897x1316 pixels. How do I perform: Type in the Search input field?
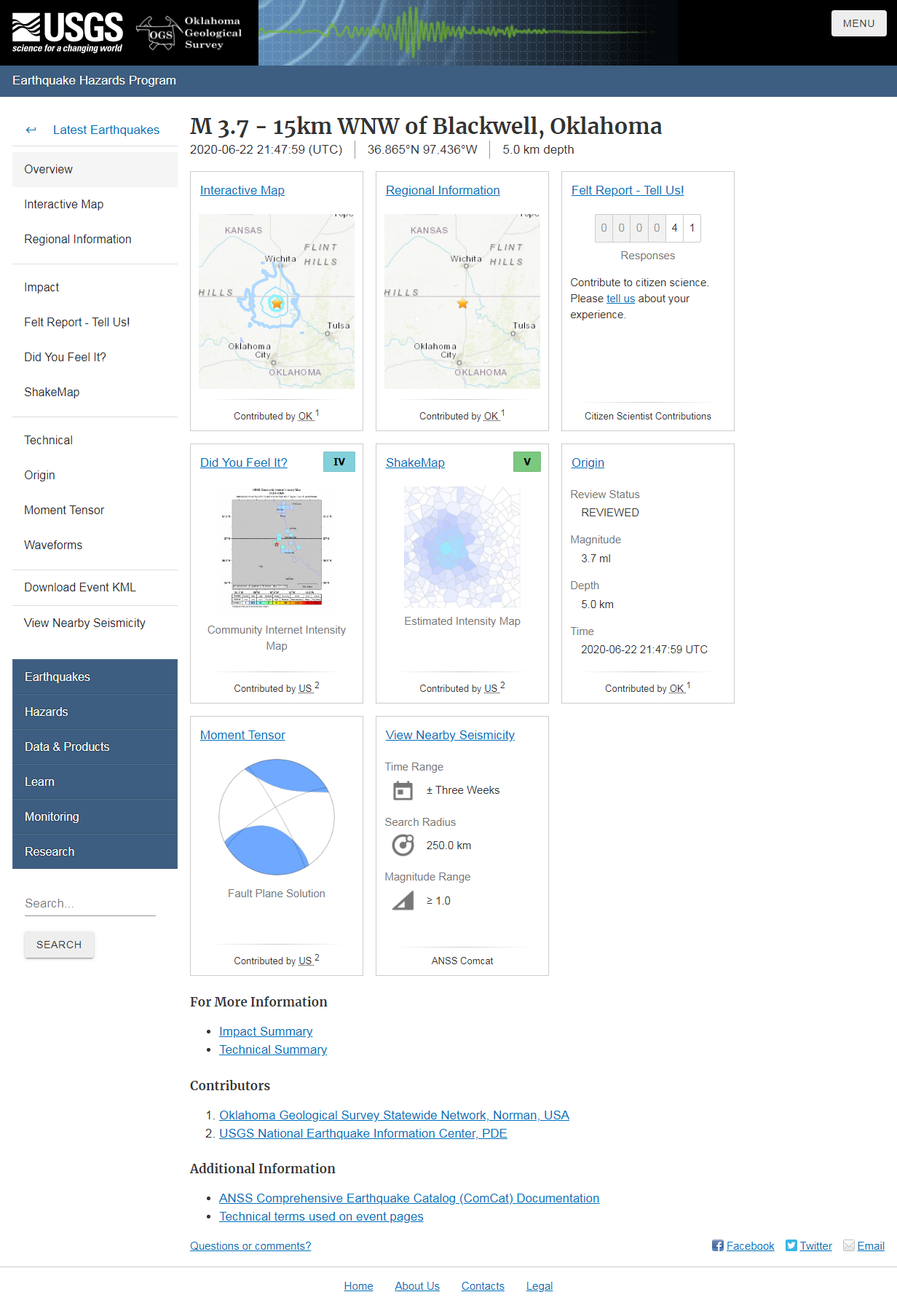click(x=90, y=903)
